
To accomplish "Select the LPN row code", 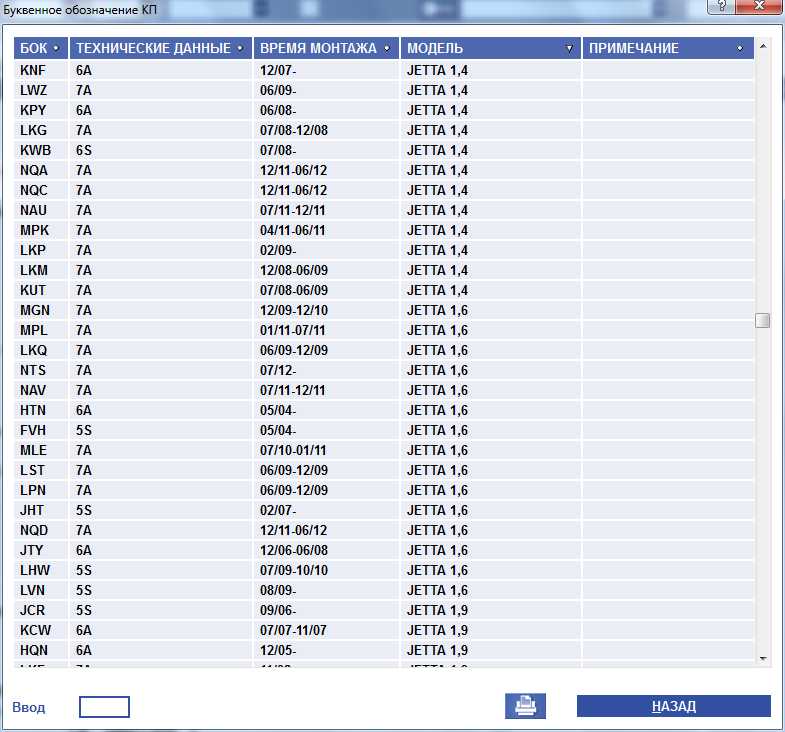I will (33, 490).
